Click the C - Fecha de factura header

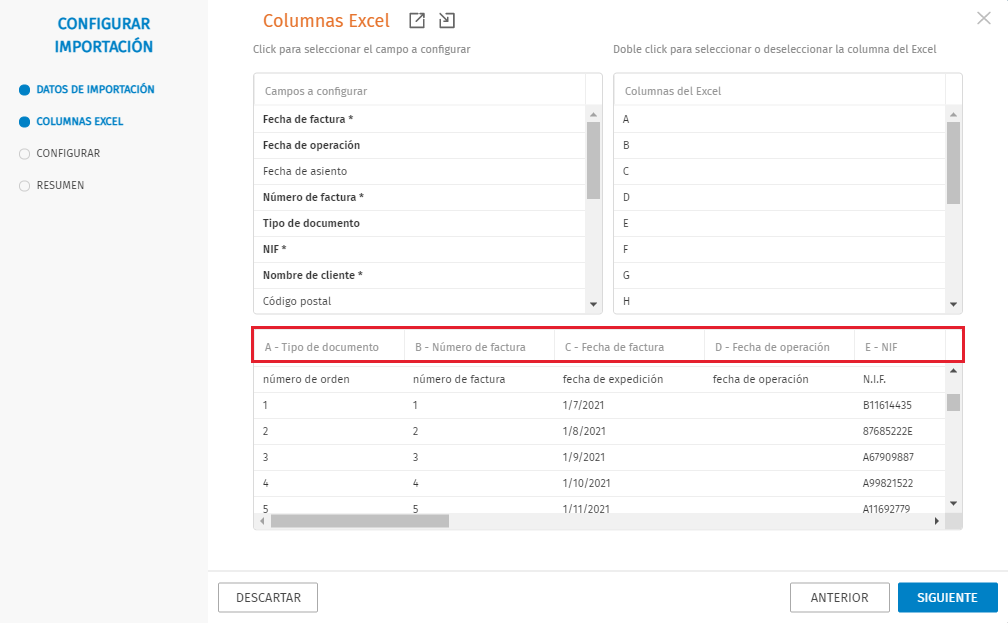point(629,347)
